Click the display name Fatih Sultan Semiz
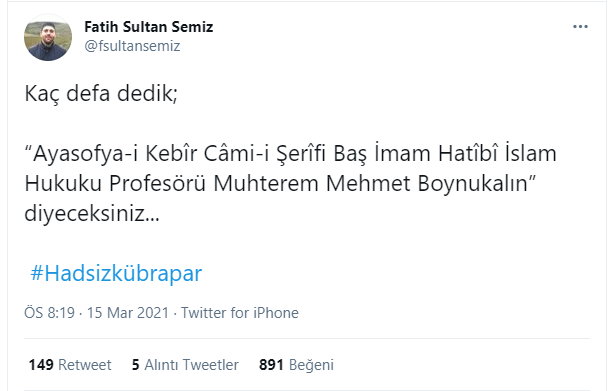 pos(148,27)
